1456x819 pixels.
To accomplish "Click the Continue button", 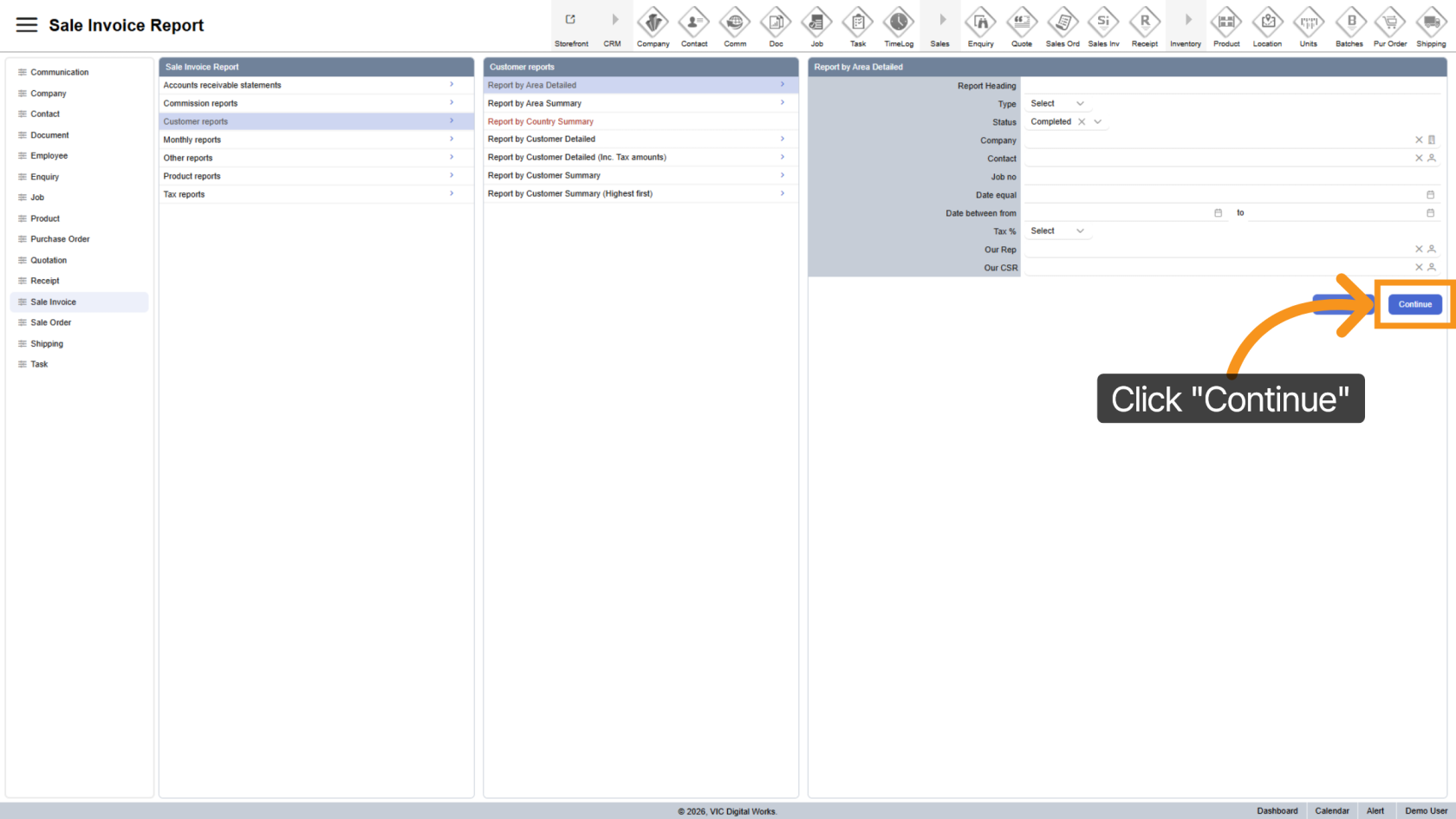I will point(1414,304).
